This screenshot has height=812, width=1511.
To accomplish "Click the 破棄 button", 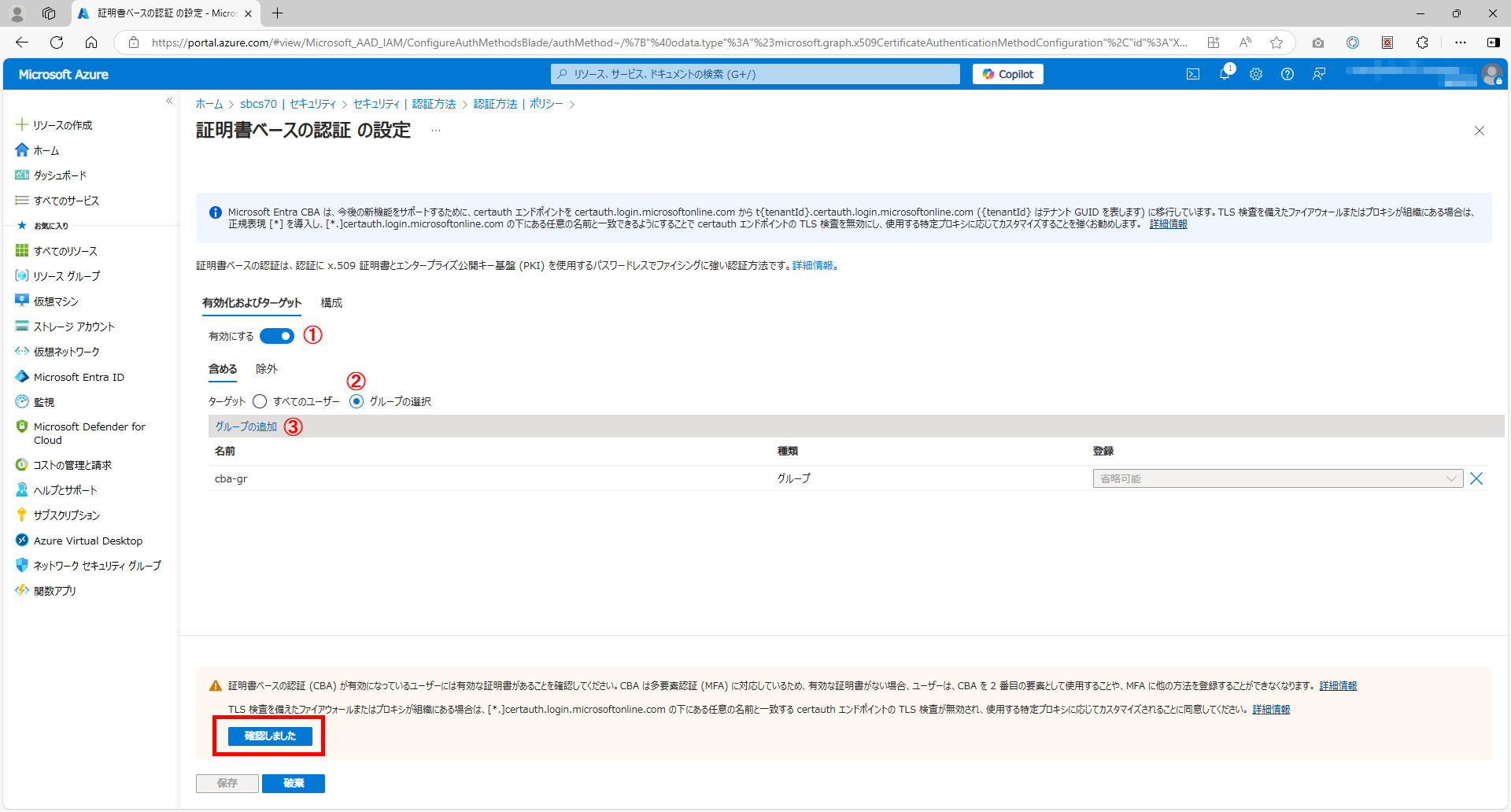I will coord(294,784).
